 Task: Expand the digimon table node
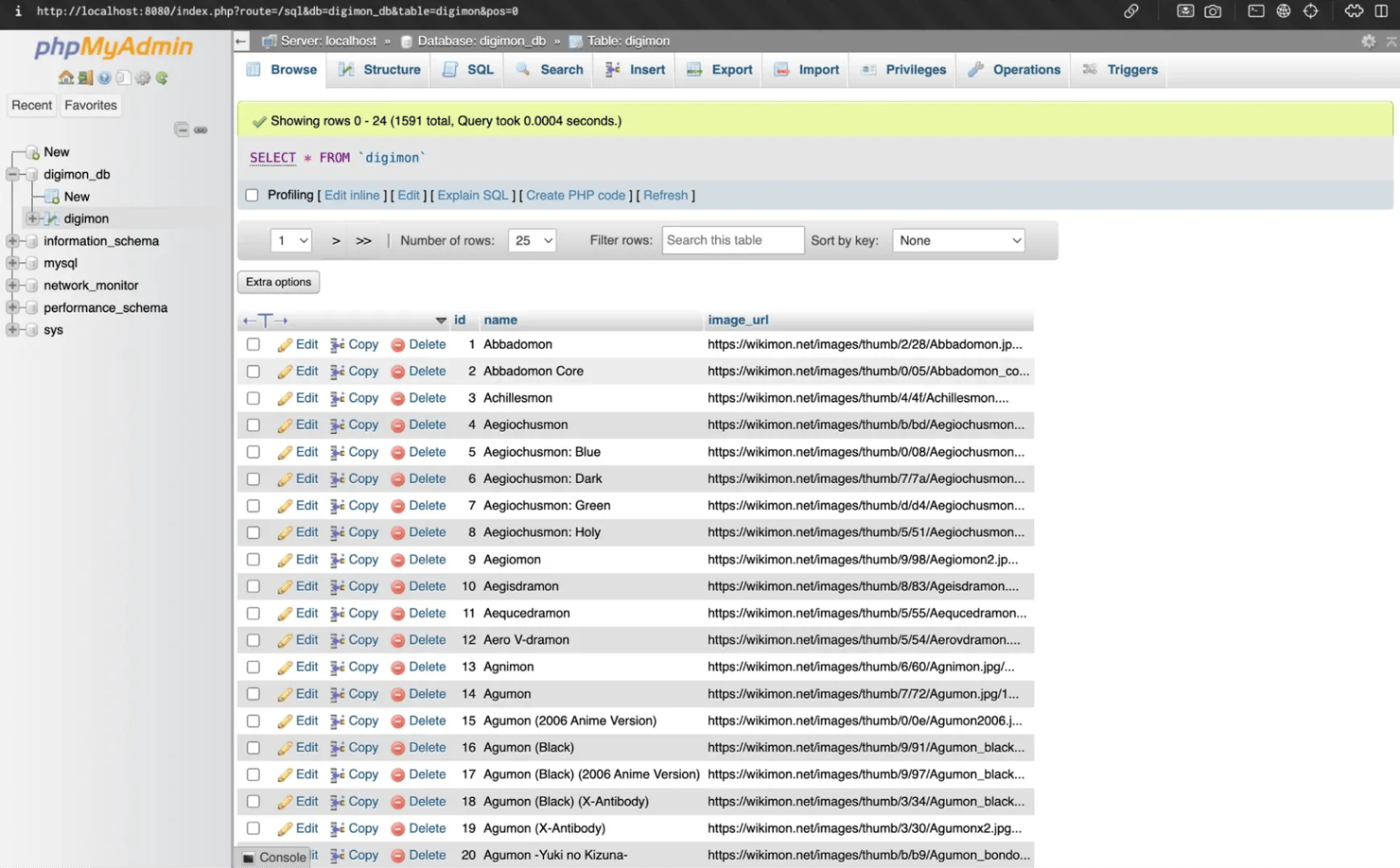tap(32, 219)
